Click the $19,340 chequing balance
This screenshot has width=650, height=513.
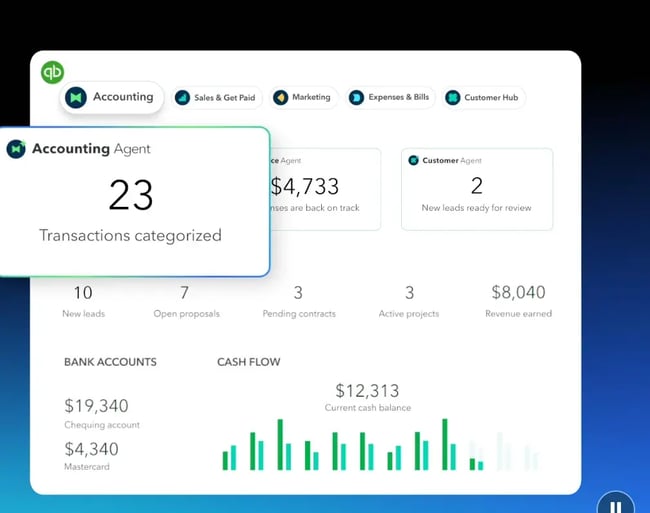pos(96,406)
